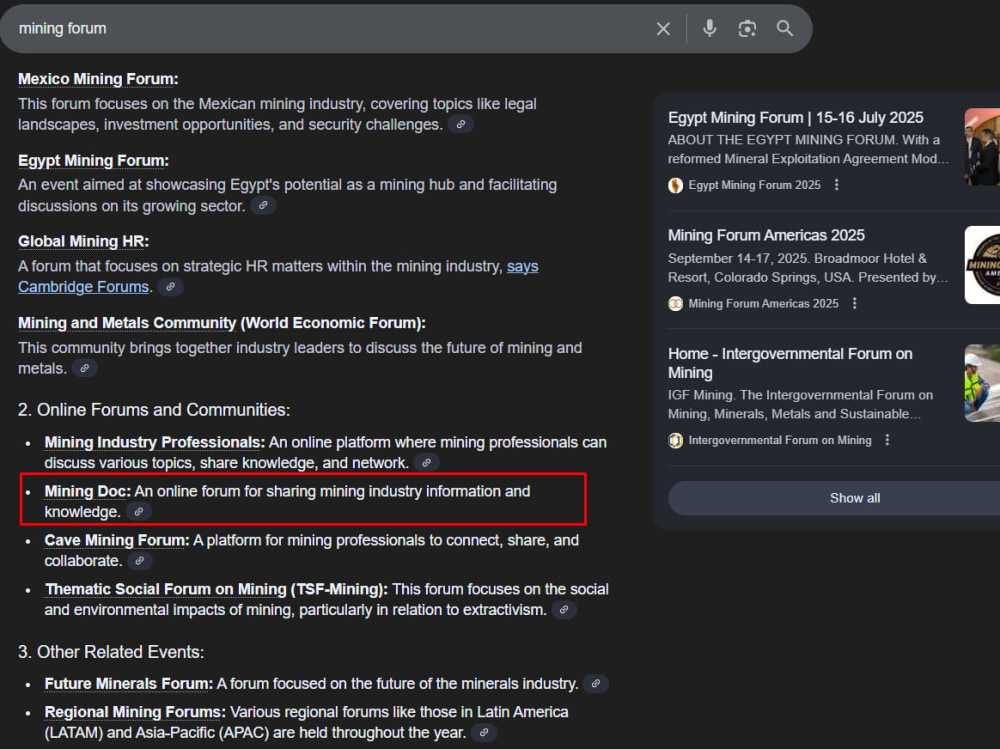Viewport: 1000px width, 749px height.
Task: Open source link icon after Future Minerals Forum text
Action: coord(596,683)
